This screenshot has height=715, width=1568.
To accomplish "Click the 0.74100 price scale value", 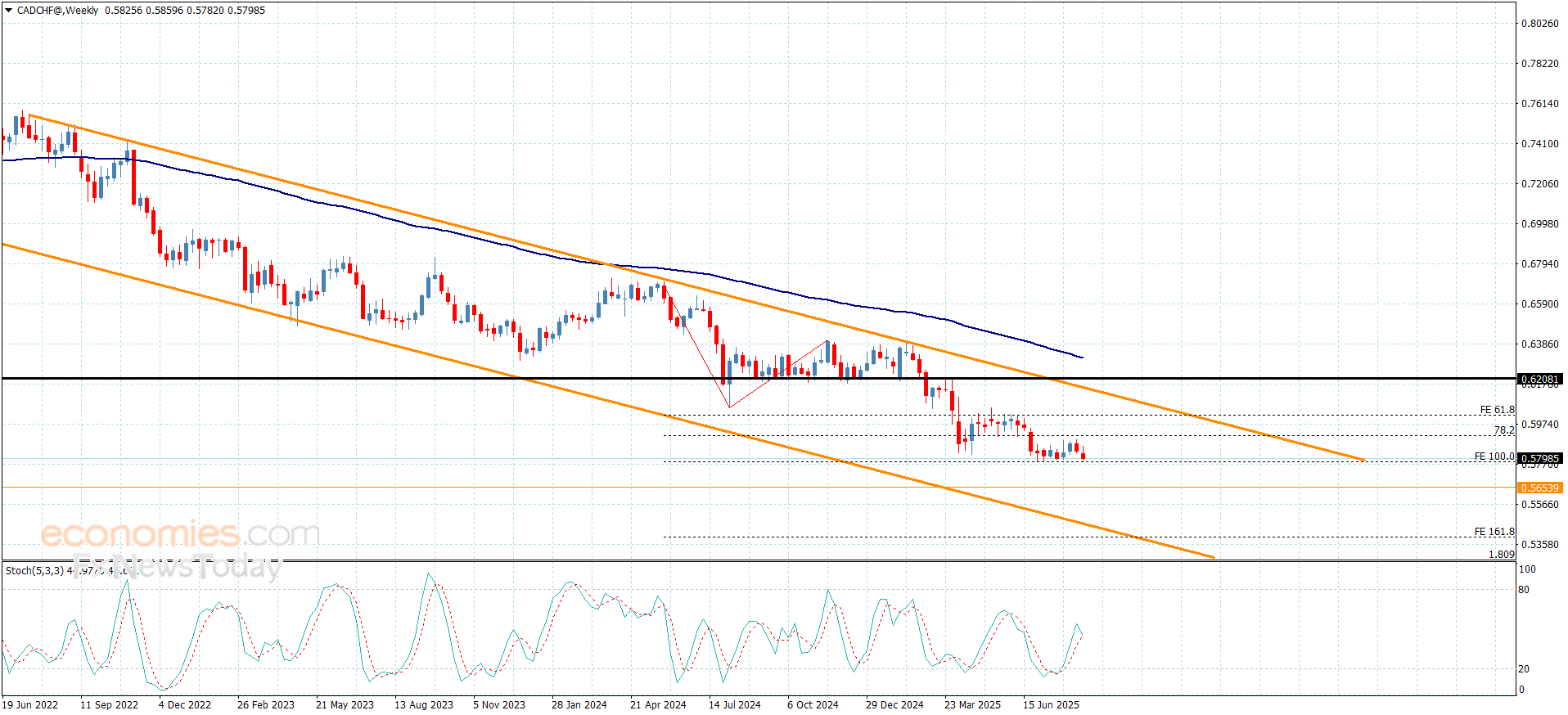I will pyautogui.click(x=1539, y=144).
